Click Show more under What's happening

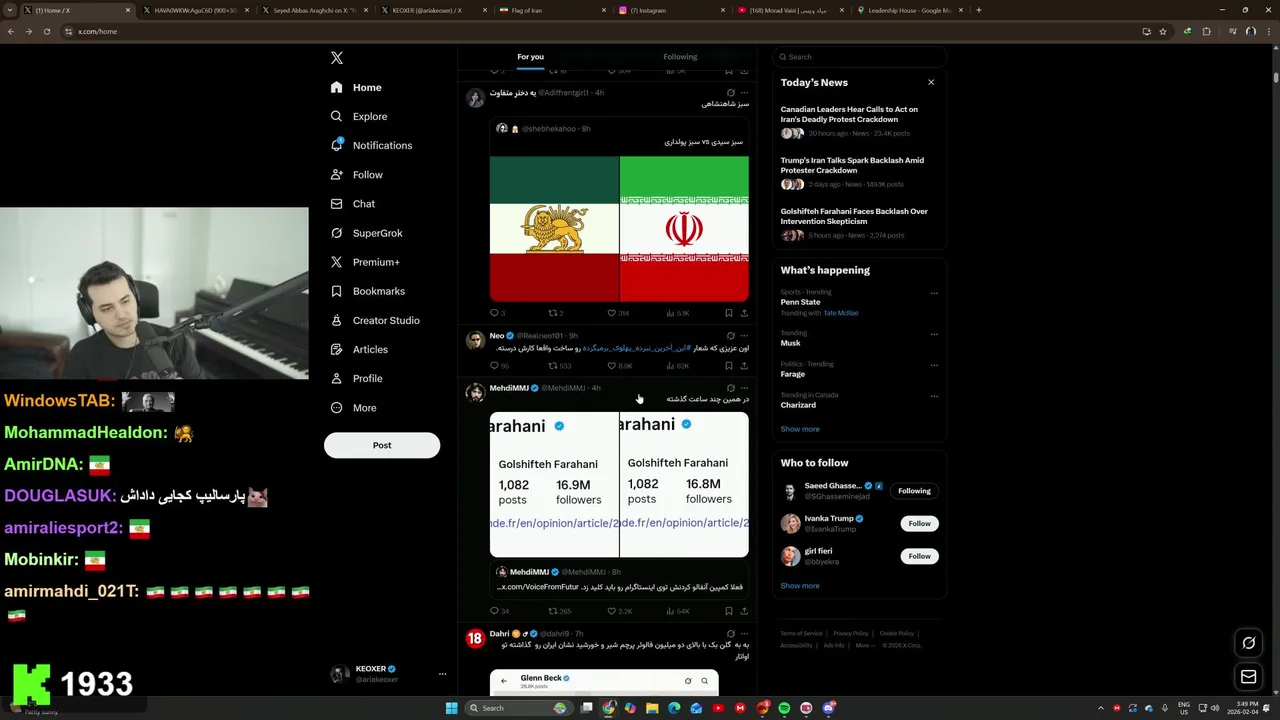800,429
